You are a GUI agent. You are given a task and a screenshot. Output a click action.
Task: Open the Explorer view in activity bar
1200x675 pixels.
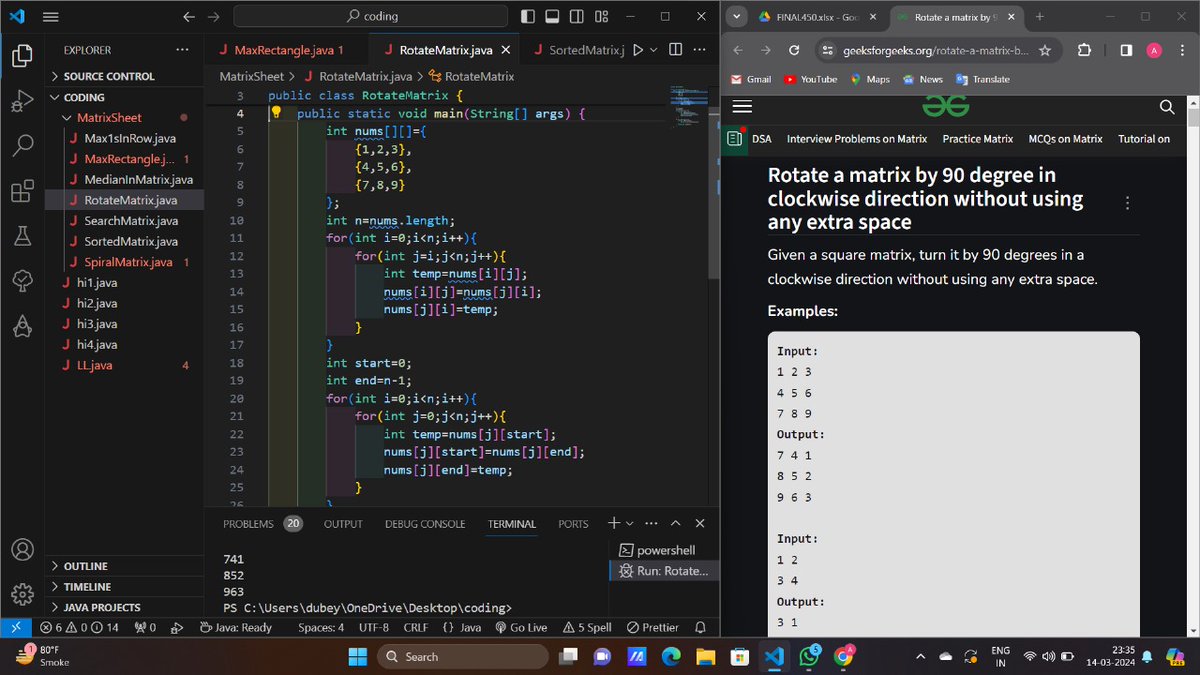tap(22, 56)
